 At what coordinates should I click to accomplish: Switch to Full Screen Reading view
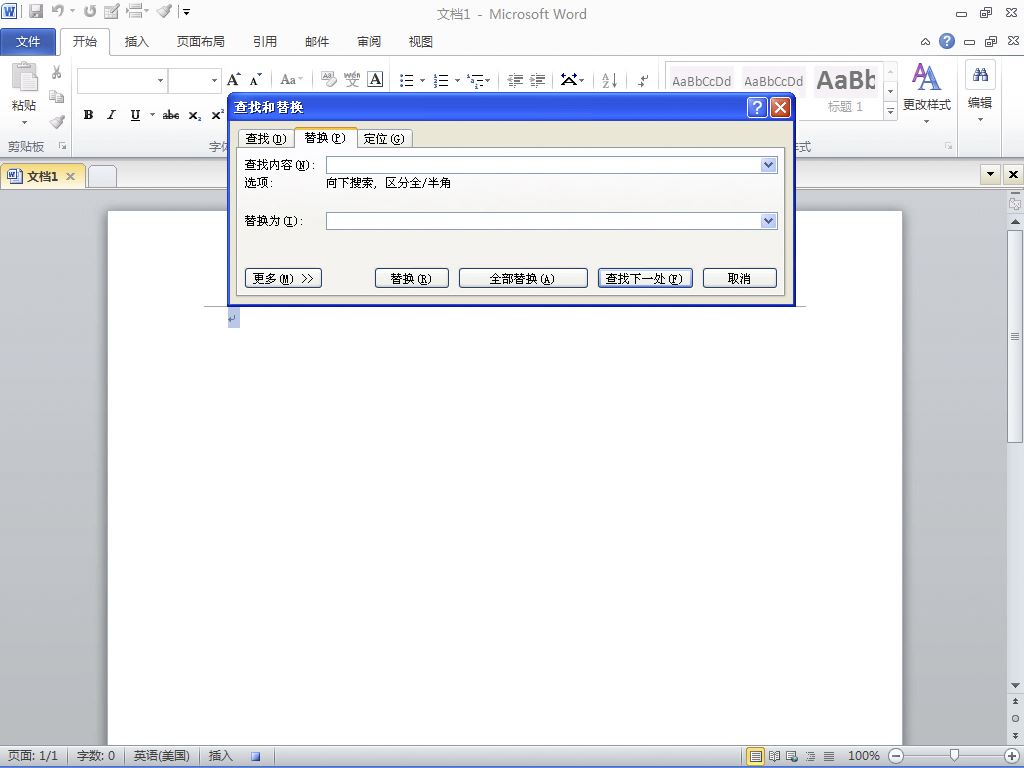pyautogui.click(x=775, y=756)
